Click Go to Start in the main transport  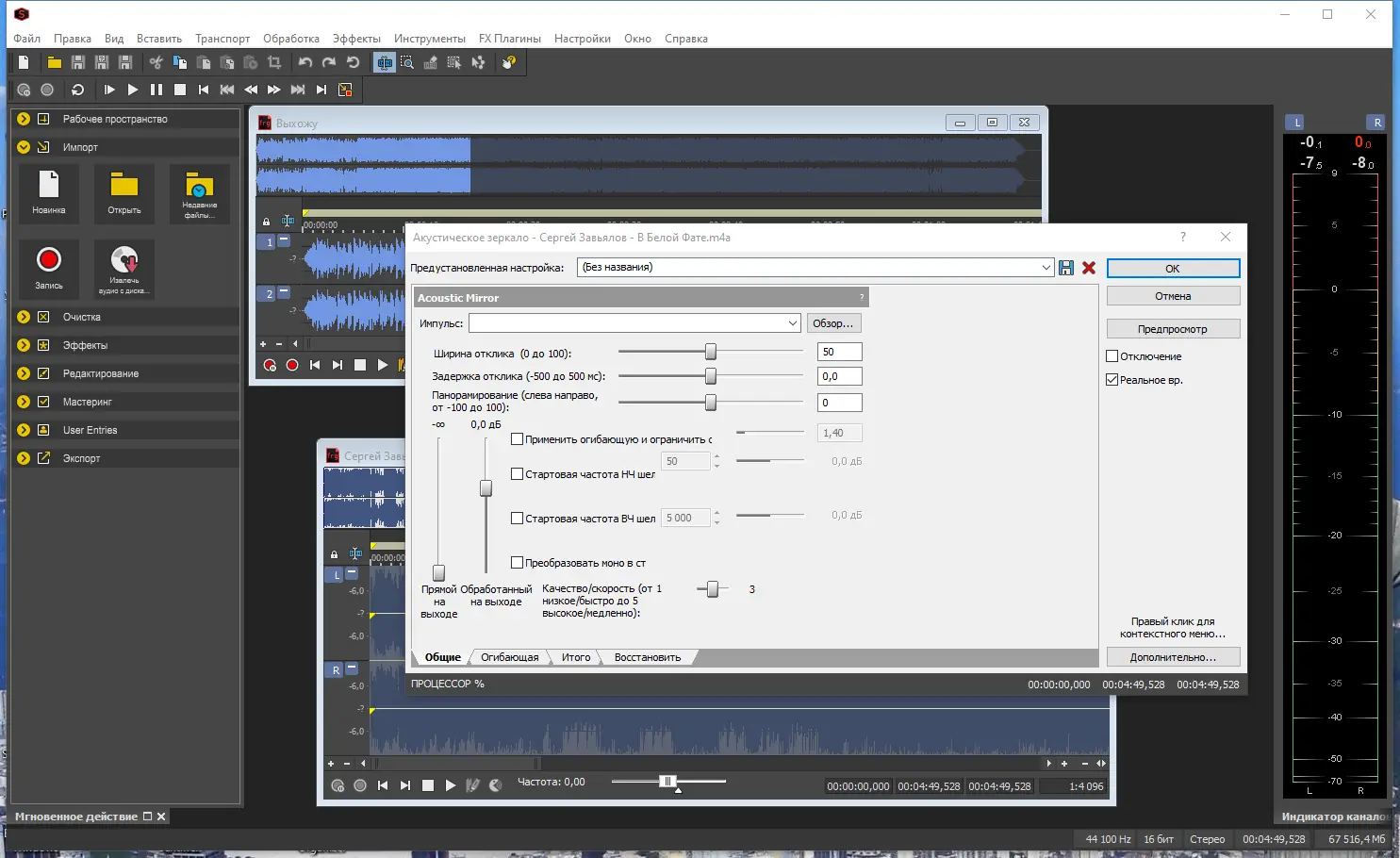204,90
